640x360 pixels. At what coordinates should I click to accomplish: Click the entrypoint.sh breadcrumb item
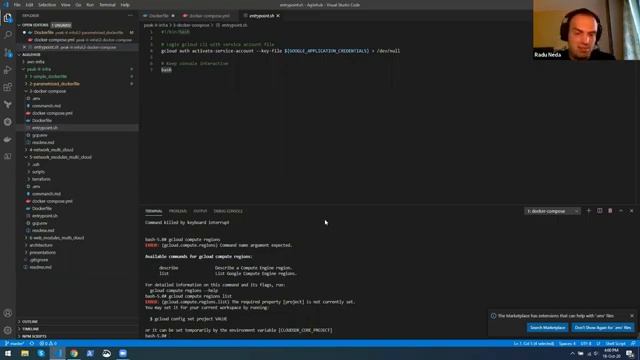coord(233,25)
